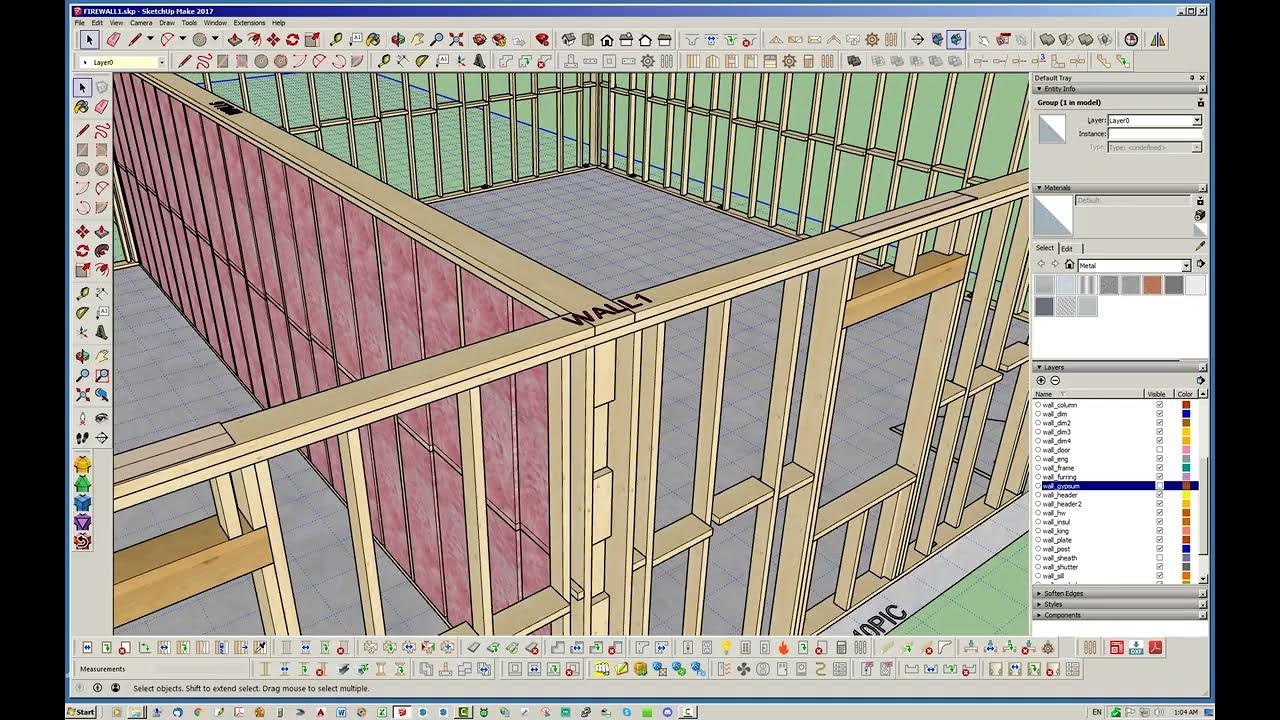
Task: Open the Draw menu
Action: 166,22
